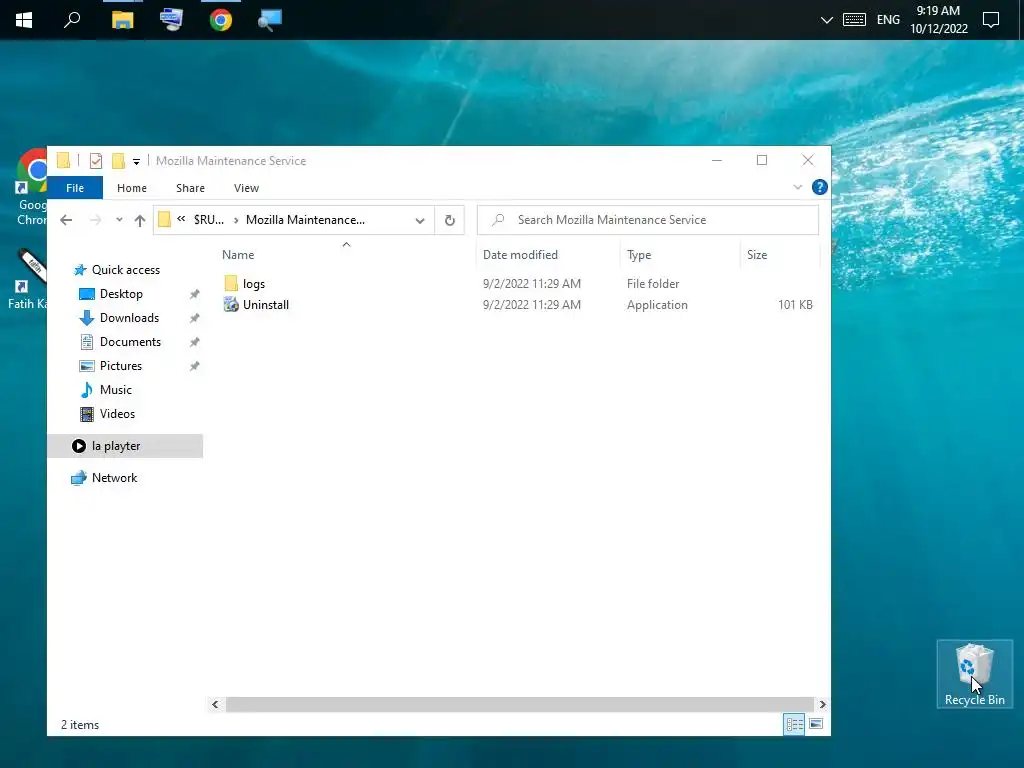Click the $RU... breadcrumb segment

click(x=208, y=220)
